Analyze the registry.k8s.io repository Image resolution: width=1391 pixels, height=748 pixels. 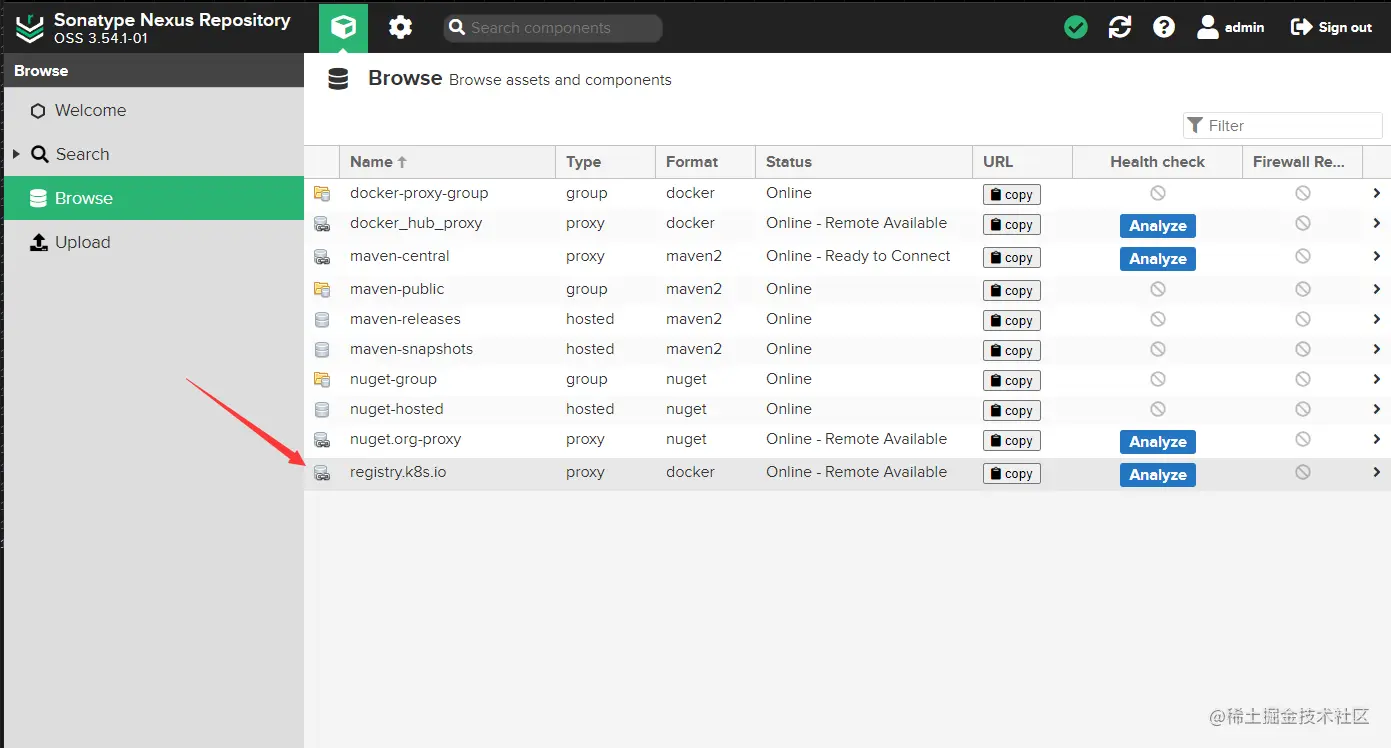pos(1157,475)
